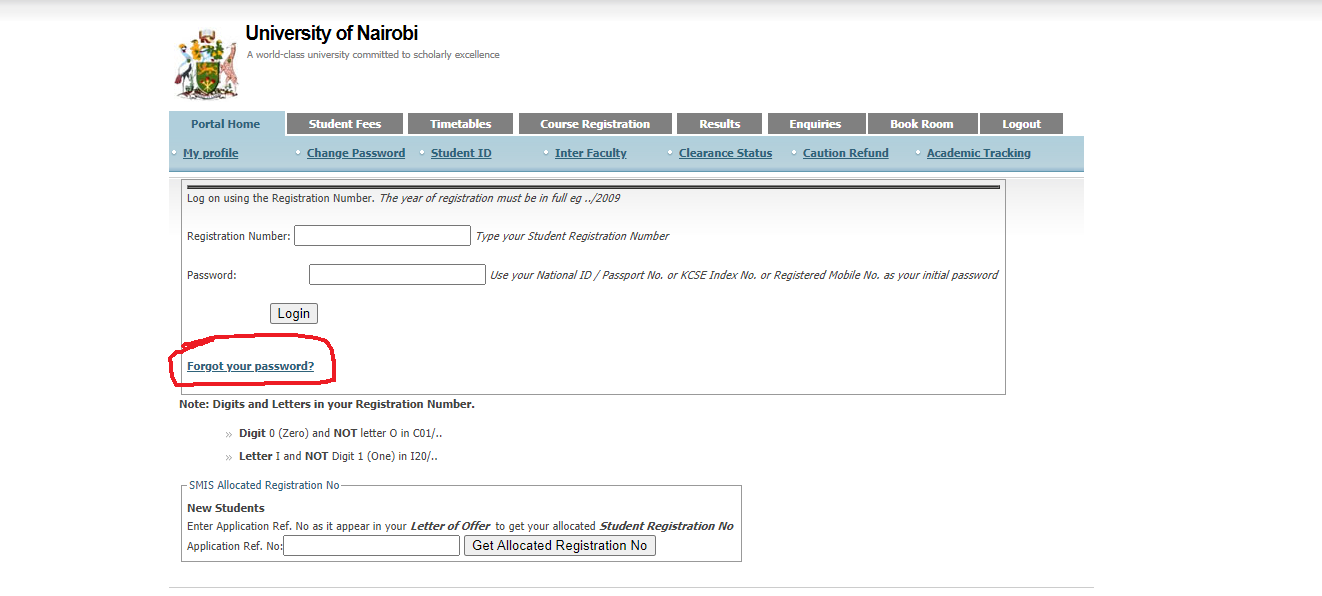
Task: Focus the Registration Number input field
Action: coord(382,236)
